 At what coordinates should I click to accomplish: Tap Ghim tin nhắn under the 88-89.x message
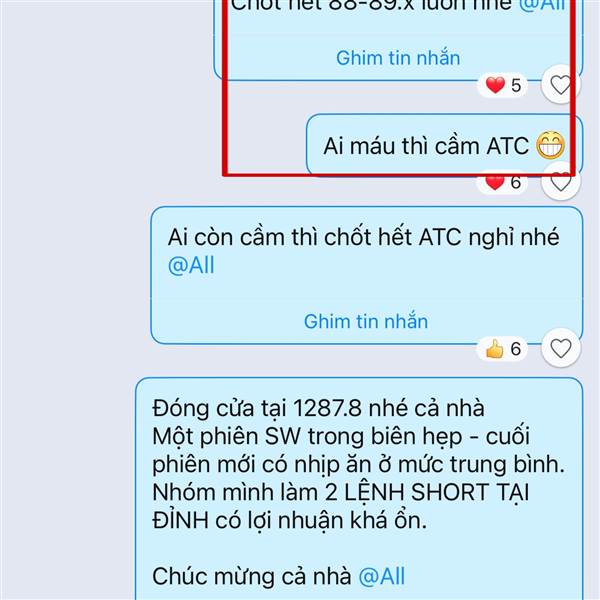pyautogui.click(x=398, y=58)
